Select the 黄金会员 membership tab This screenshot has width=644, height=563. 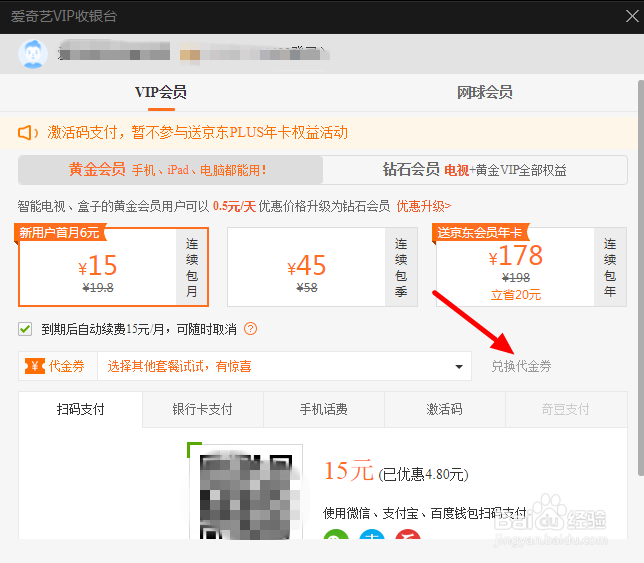click(x=170, y=170)
